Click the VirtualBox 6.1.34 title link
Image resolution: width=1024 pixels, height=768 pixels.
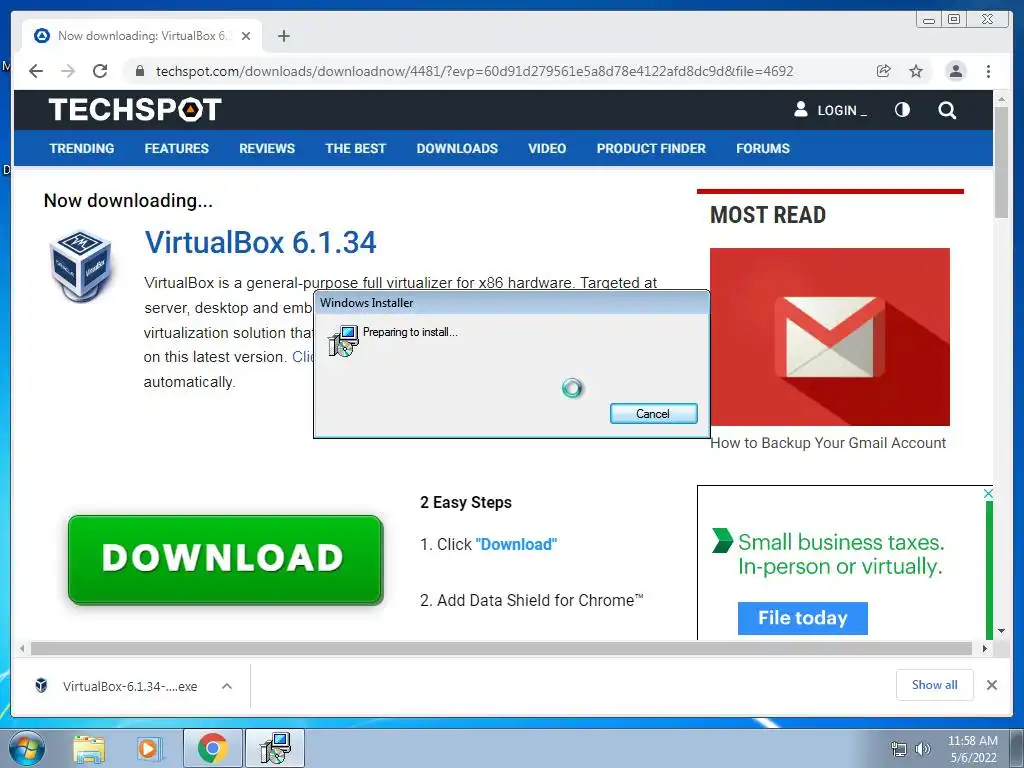pos(261,242)
